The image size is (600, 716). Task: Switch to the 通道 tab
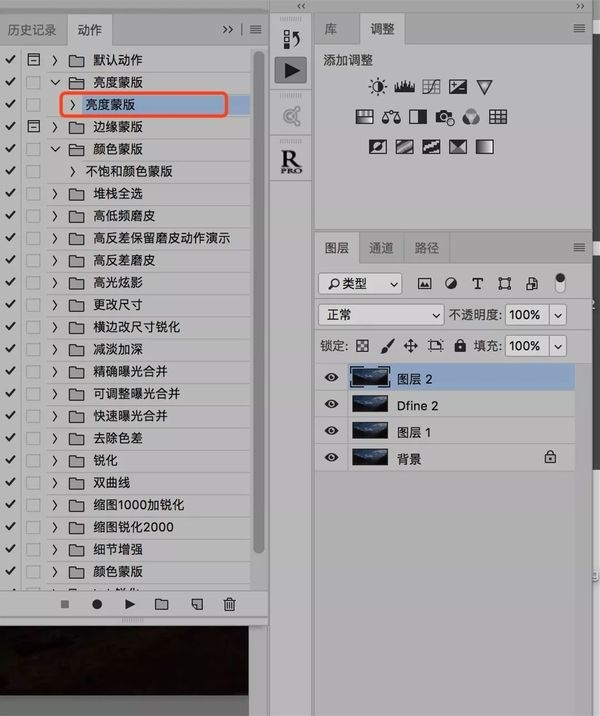(381, 248)
